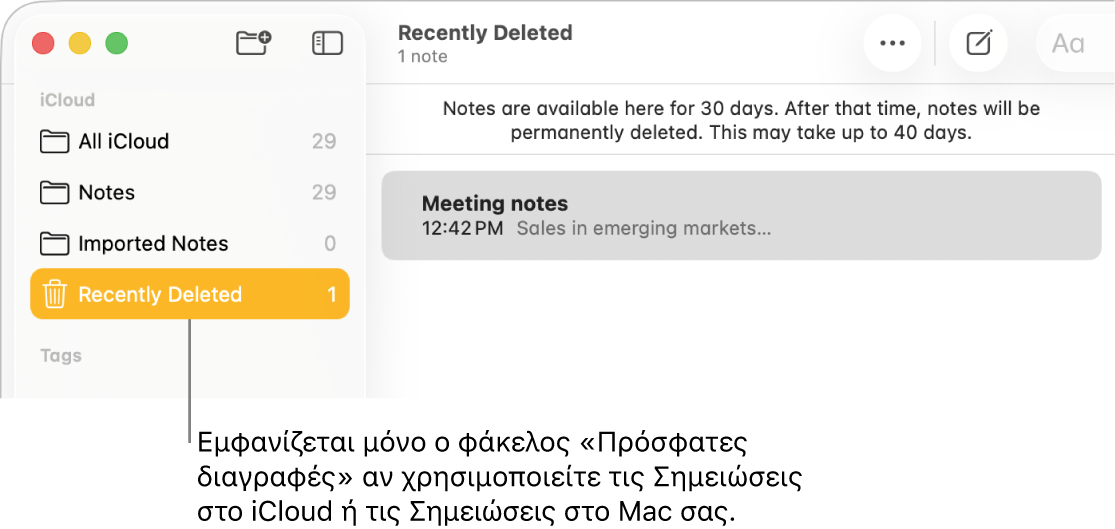Screen dimensions: 1115x529
Task: Click the Imported Notes folder icon
Action: click(x=55, y=243)
